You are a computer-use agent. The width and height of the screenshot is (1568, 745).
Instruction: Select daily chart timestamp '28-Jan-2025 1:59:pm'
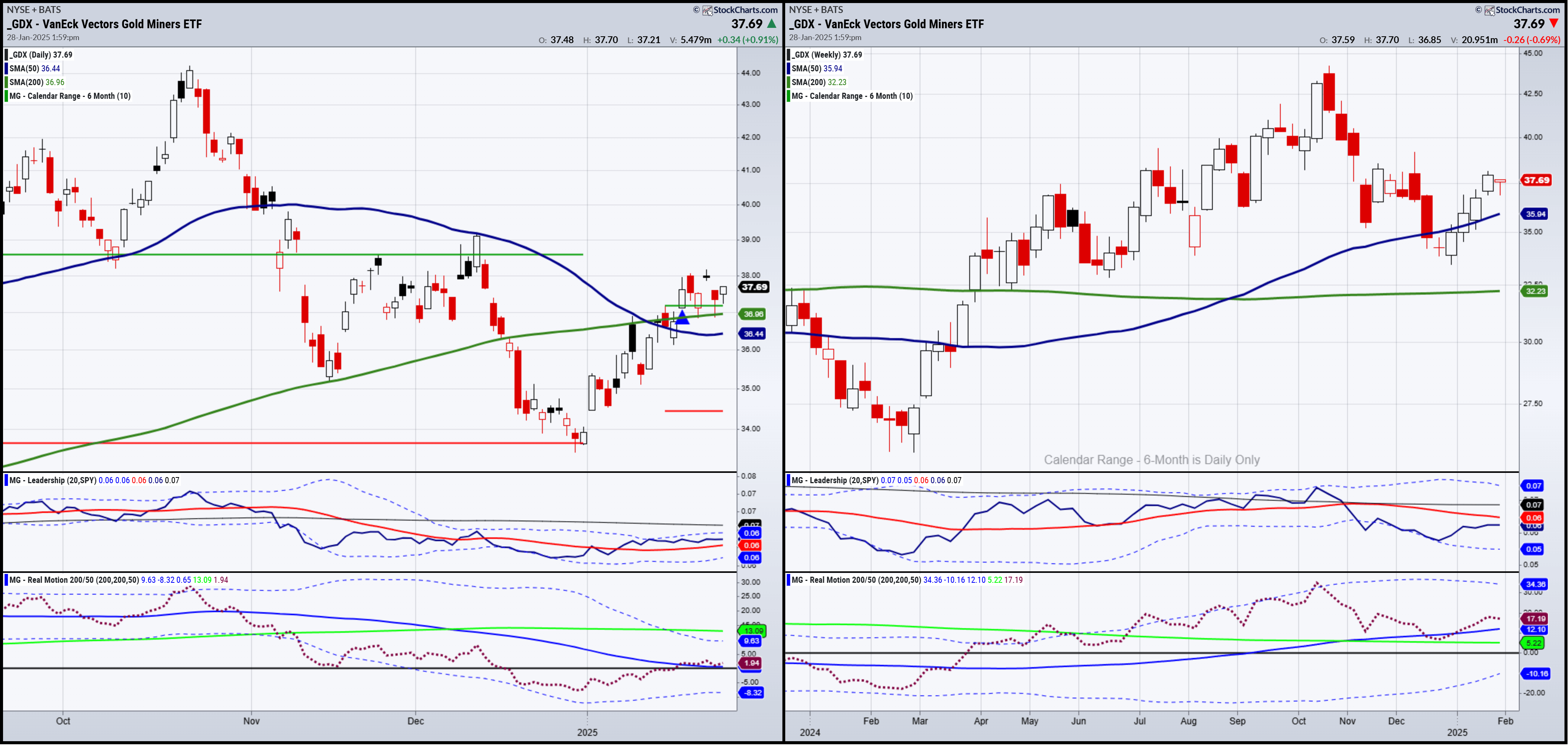[43, 38]
